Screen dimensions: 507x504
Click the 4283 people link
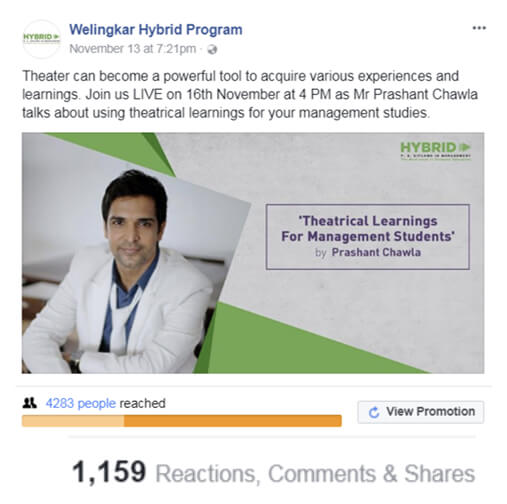[x=81, y=403]
